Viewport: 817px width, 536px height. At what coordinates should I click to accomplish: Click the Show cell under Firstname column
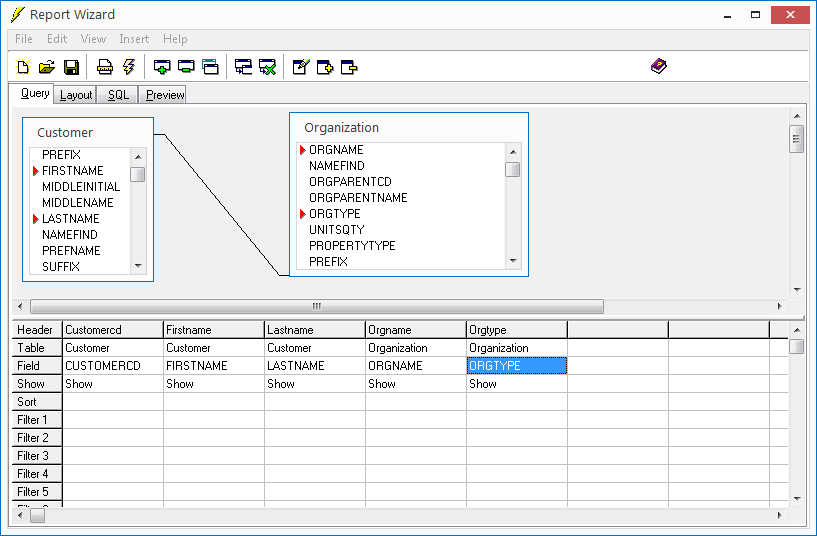click(x=214, y=384)
